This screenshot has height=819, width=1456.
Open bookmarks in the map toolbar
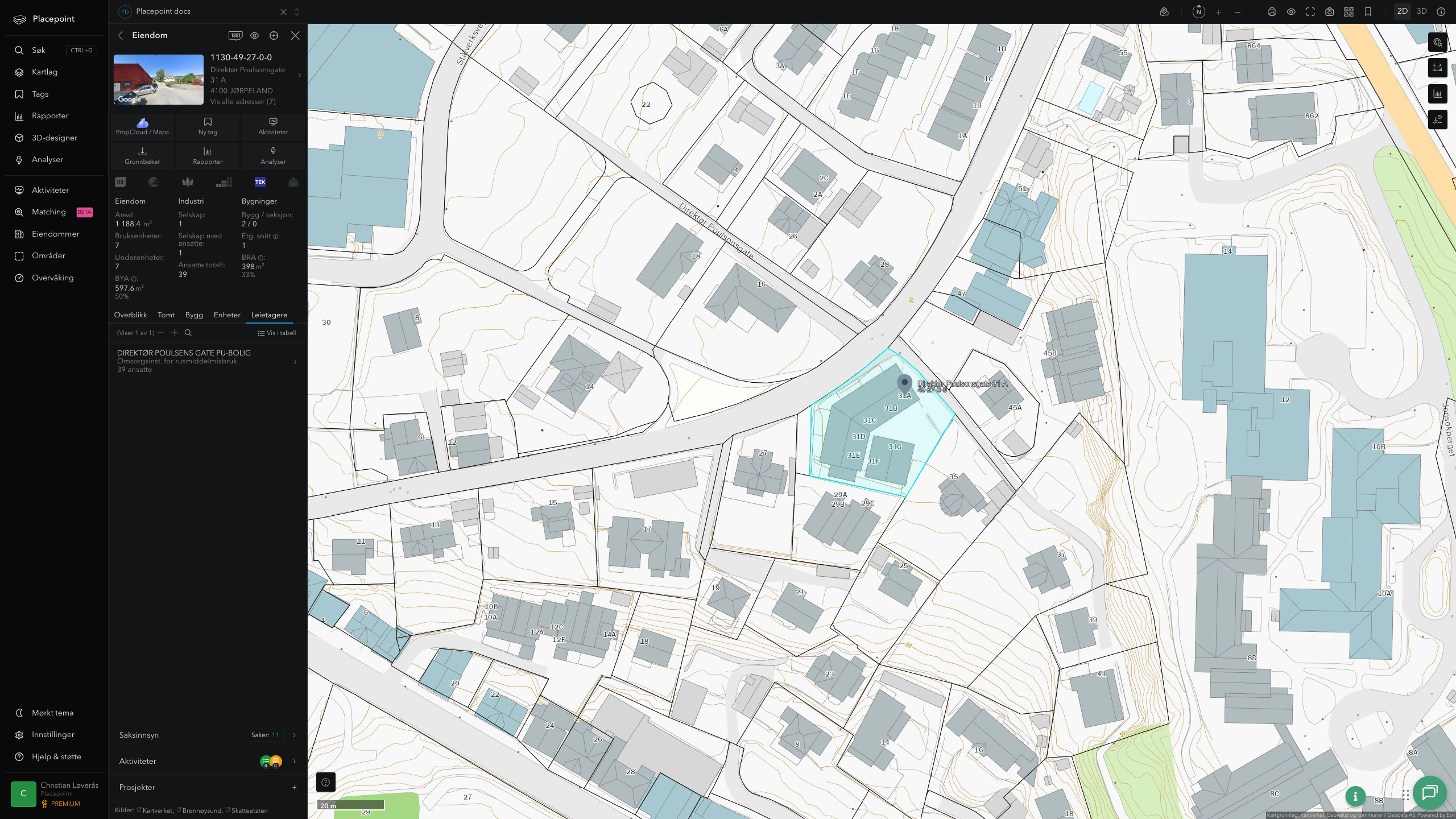pos(1368,11)
